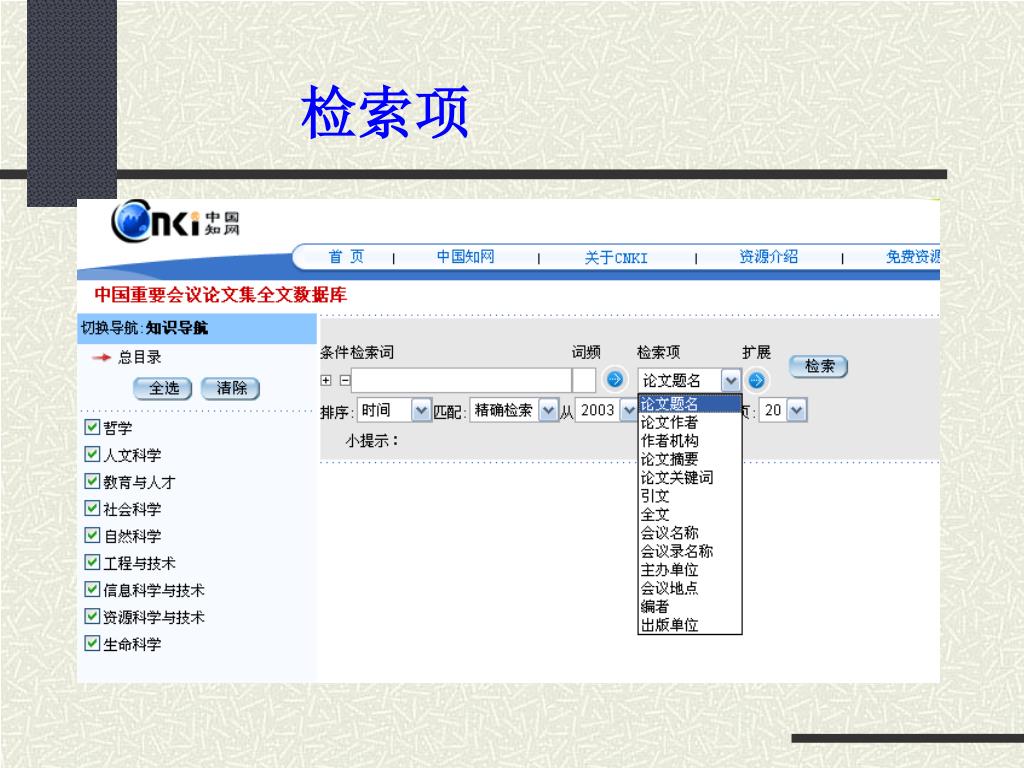Choose 编者 from the dropdown list
1024x768 pixels.
(x=690, y=607)
